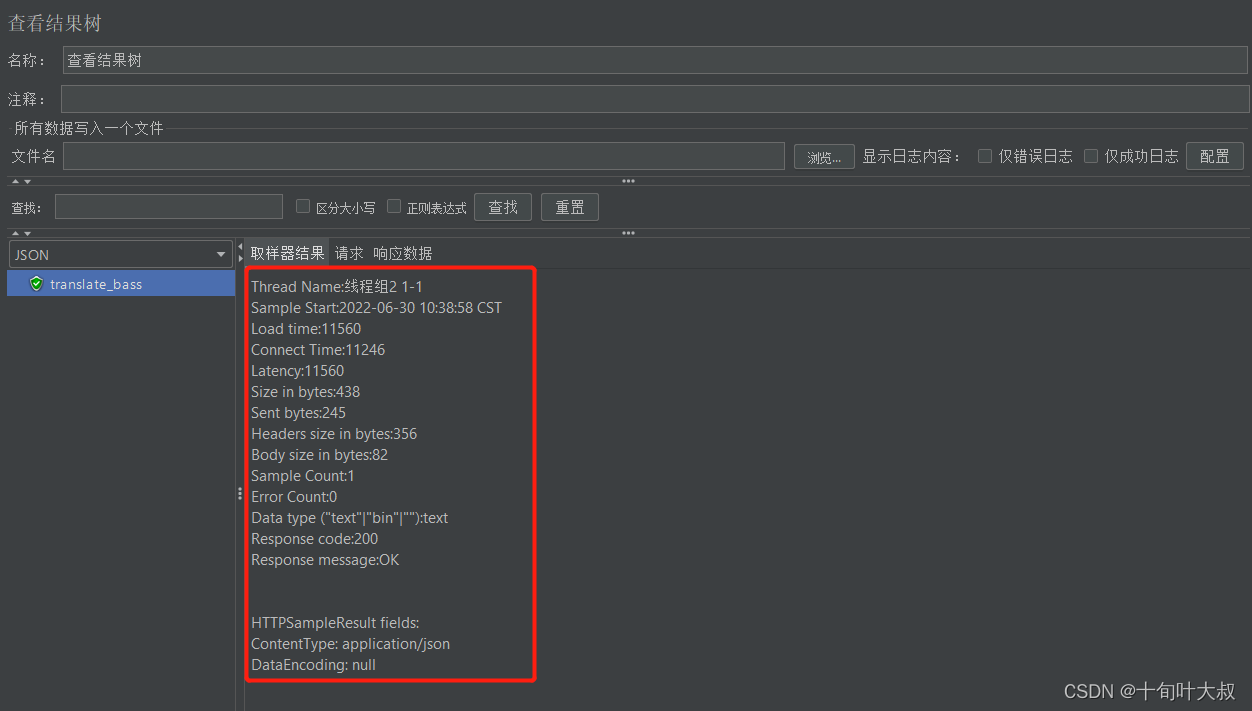Click the Sent bytes:245 line

[x=299, y=413]
